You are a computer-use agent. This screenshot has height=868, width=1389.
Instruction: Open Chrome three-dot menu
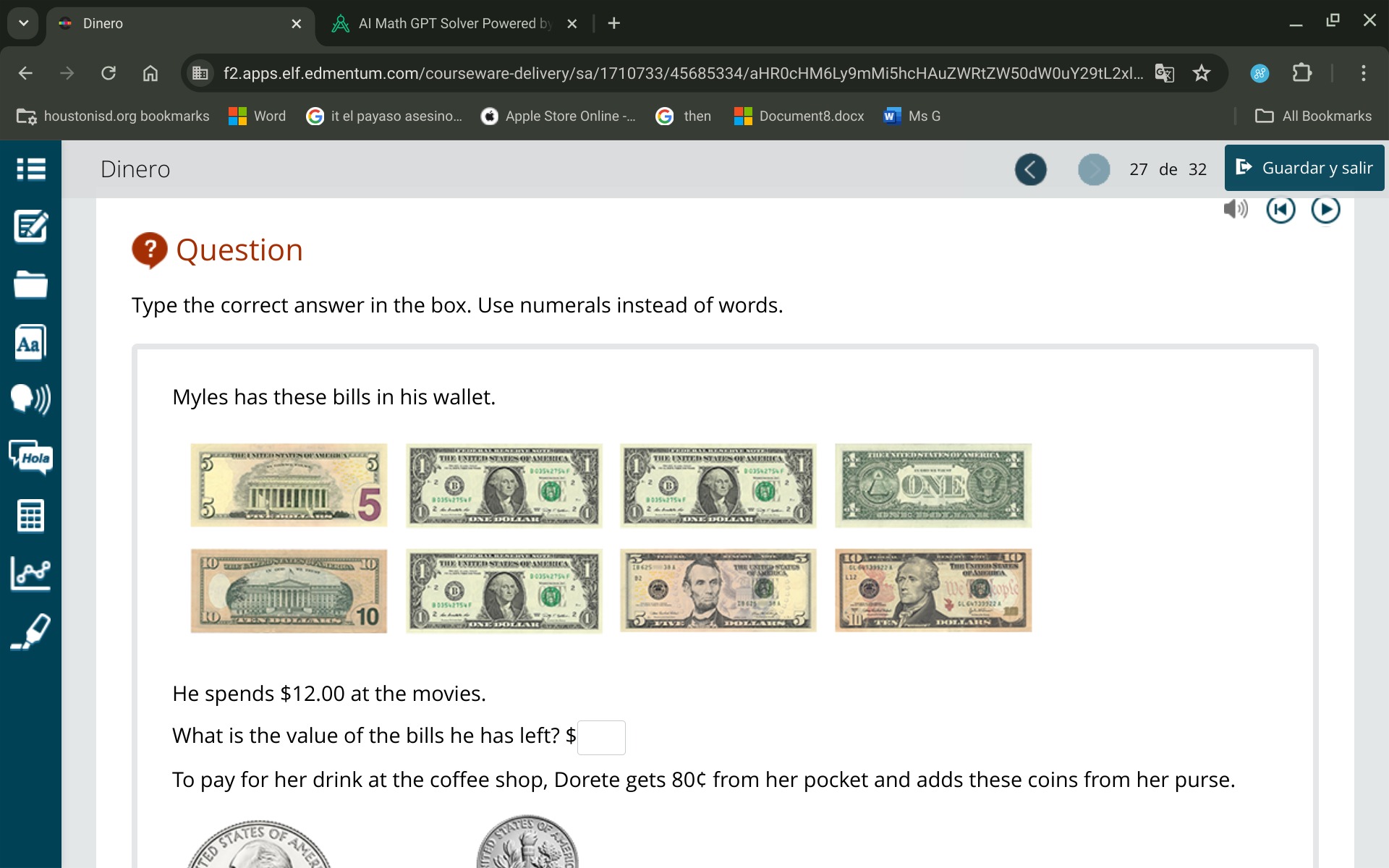click(x=1364, y=73)
